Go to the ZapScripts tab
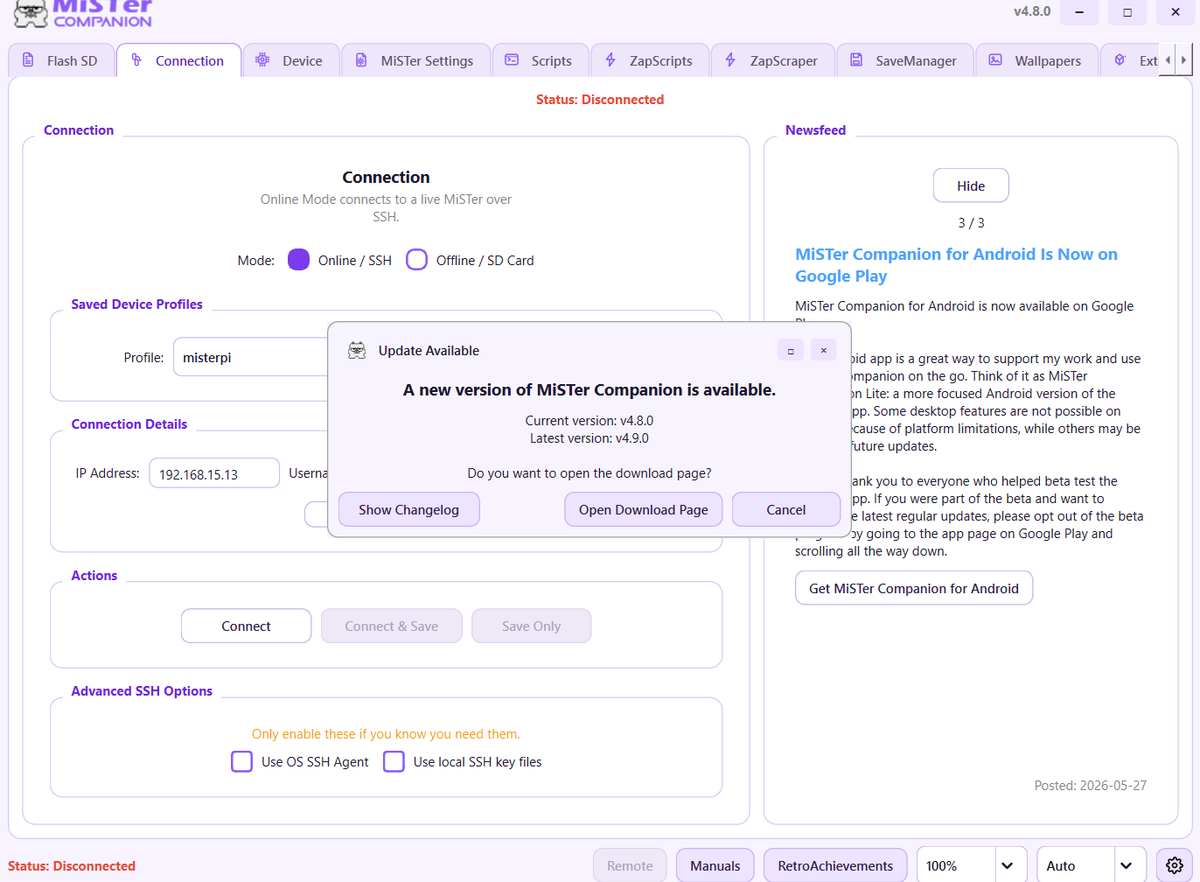Viewport: 1200px width, 882px height. pyautogui.click(x=648, y=60)
